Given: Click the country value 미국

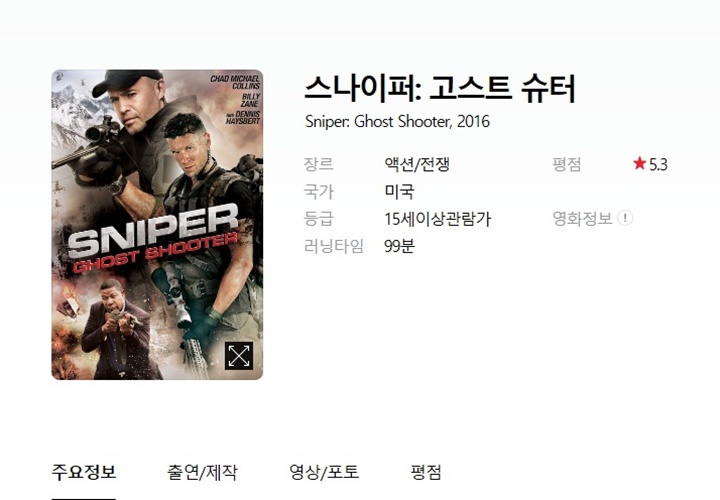Looking at the screenshot, I should click(x=399, y=191).
